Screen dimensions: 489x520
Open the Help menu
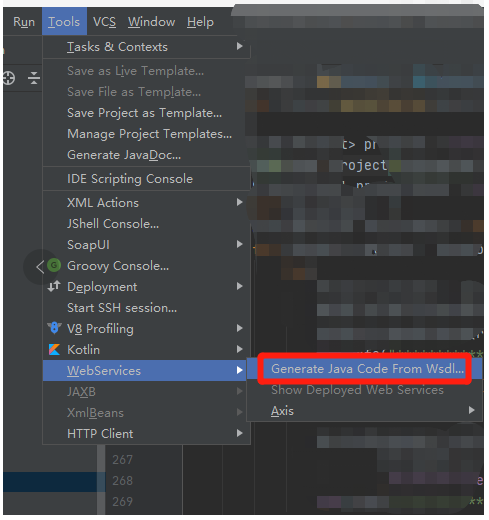[x=200, y=22]
